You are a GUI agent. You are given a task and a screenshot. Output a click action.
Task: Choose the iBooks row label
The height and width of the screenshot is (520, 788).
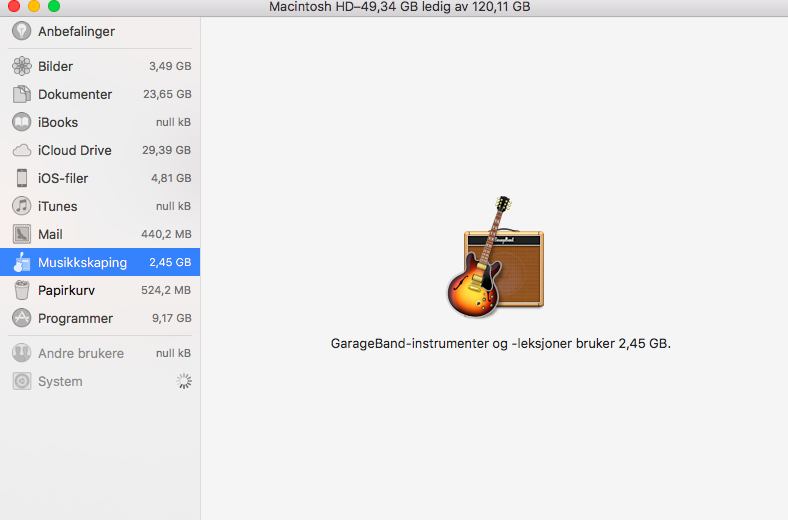click(x=58, y=123)
